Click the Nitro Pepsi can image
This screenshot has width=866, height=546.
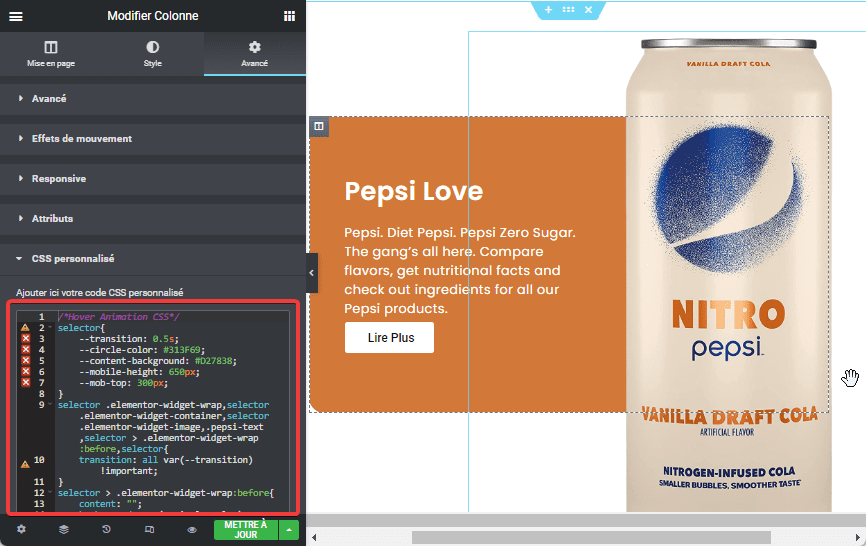(728, 275)
